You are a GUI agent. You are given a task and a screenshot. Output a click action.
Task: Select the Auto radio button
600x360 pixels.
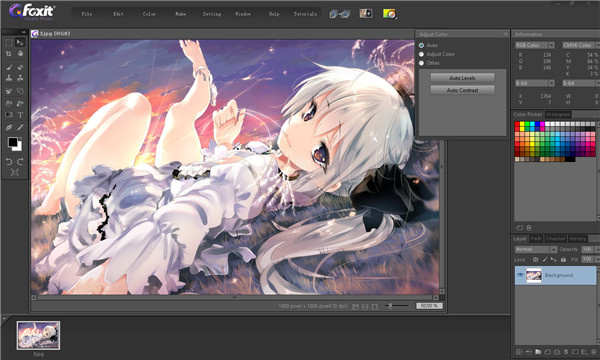[421, 45]
